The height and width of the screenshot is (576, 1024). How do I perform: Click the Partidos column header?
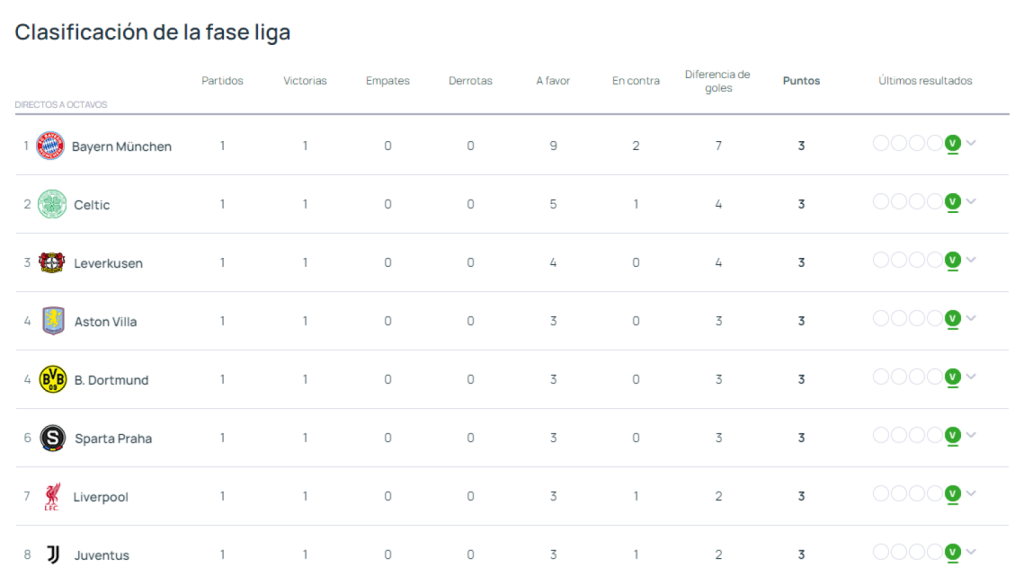(222, 81)
